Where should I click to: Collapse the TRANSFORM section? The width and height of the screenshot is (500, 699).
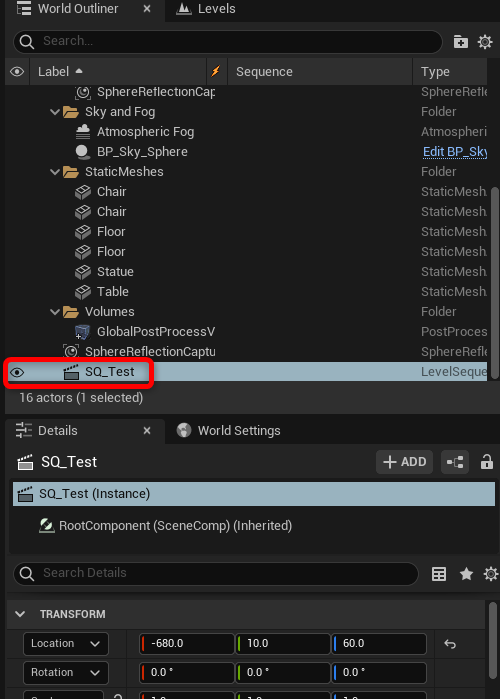pyautogui.click(x=20, y=614)
